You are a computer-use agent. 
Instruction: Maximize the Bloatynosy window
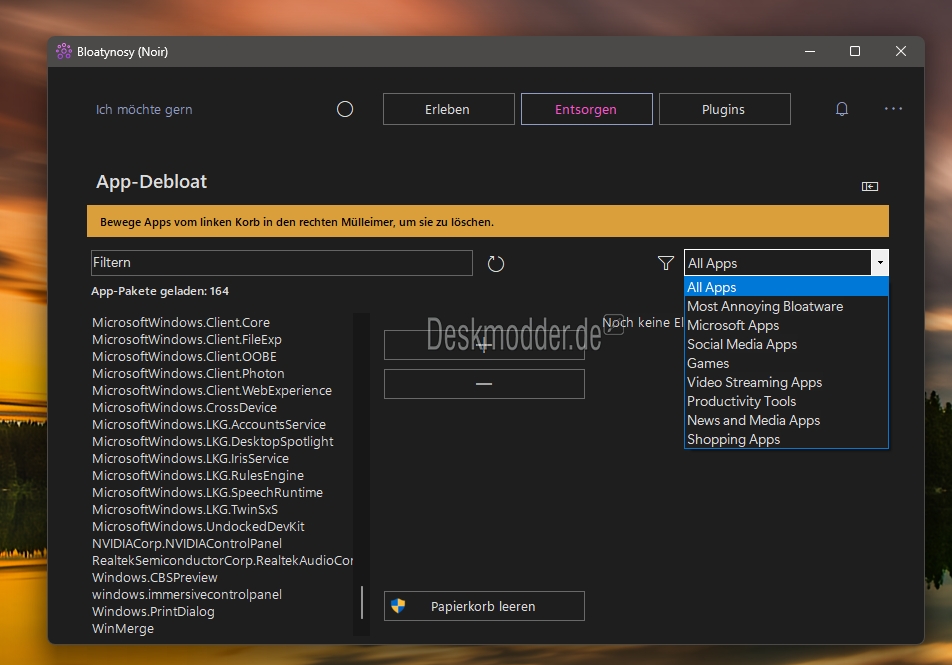(855, 52)
